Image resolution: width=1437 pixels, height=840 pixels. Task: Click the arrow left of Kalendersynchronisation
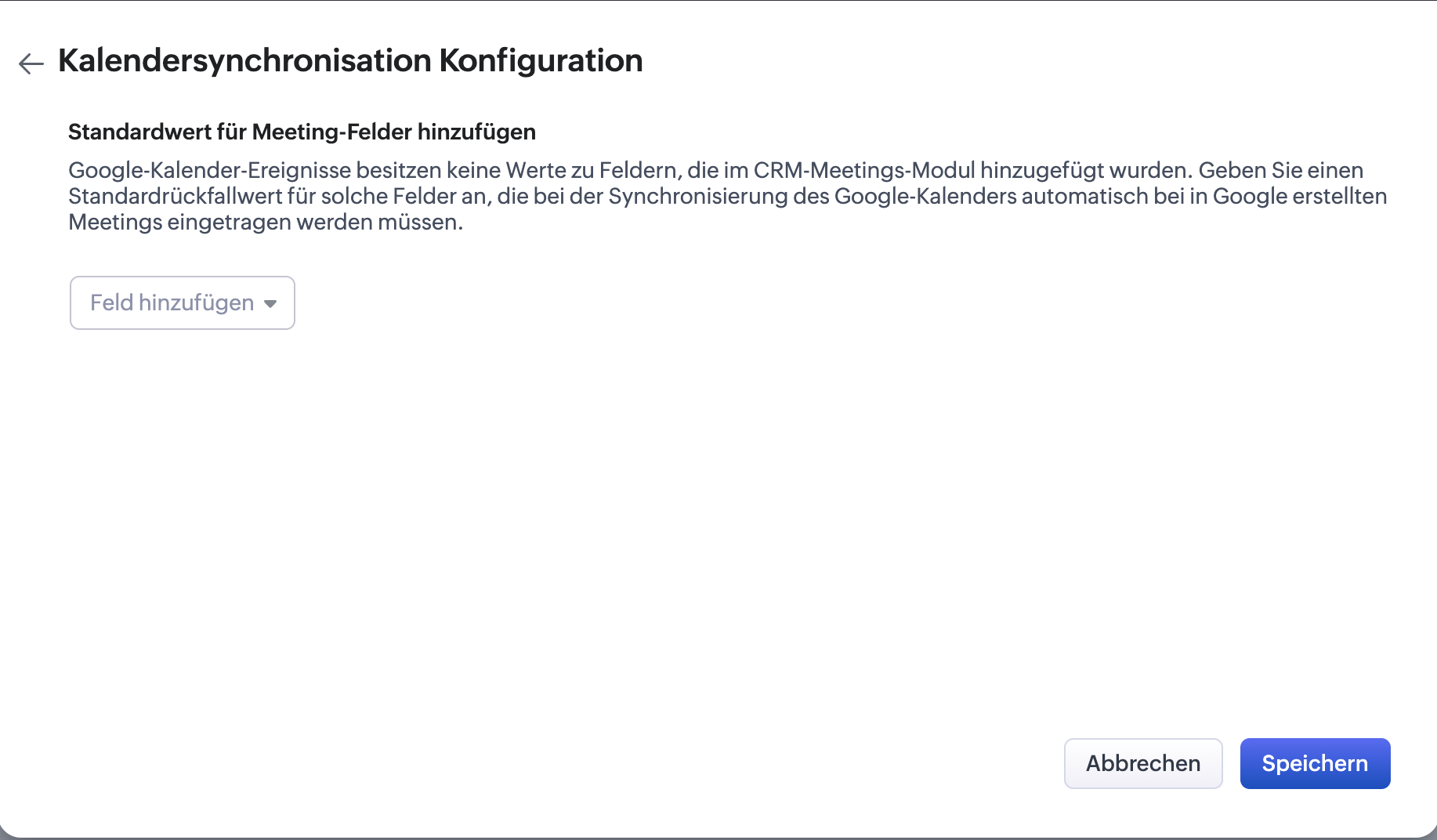coord(31,63)
